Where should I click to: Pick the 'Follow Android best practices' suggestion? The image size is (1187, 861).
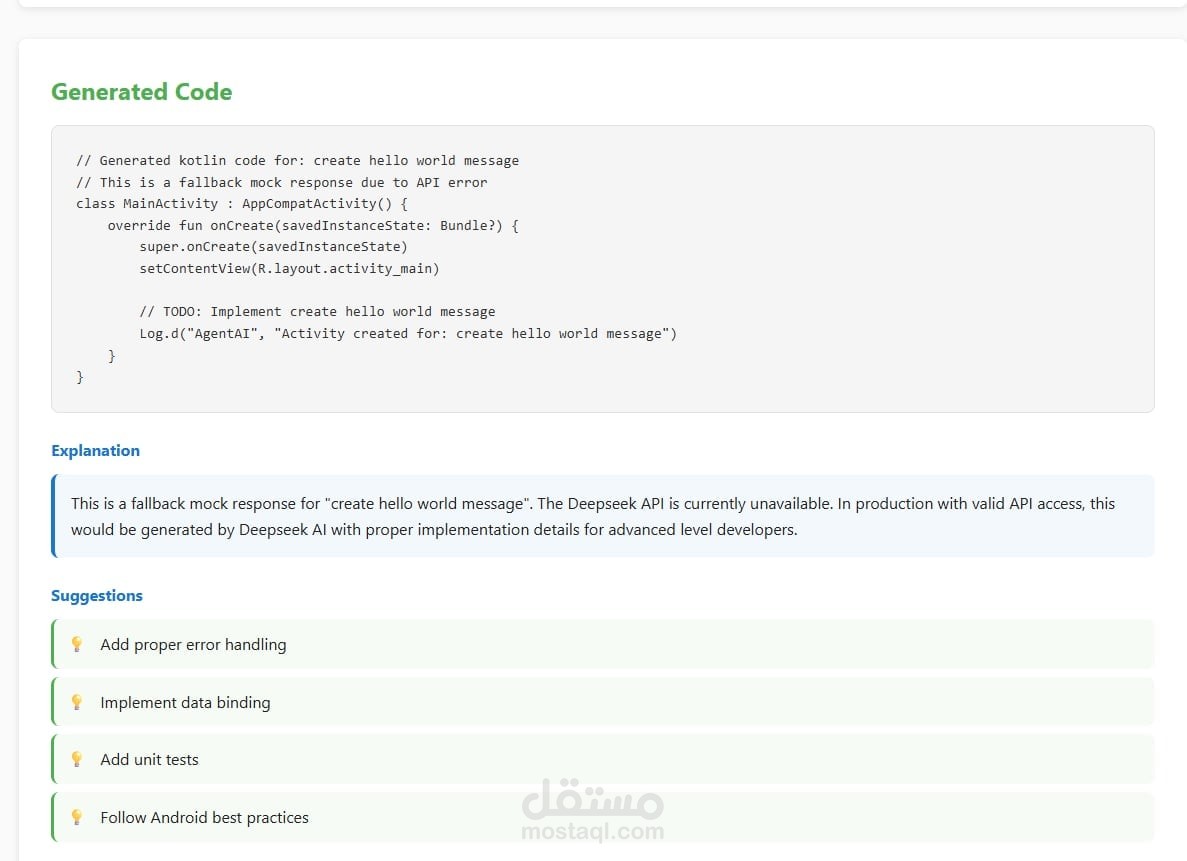tap(204, 818)
